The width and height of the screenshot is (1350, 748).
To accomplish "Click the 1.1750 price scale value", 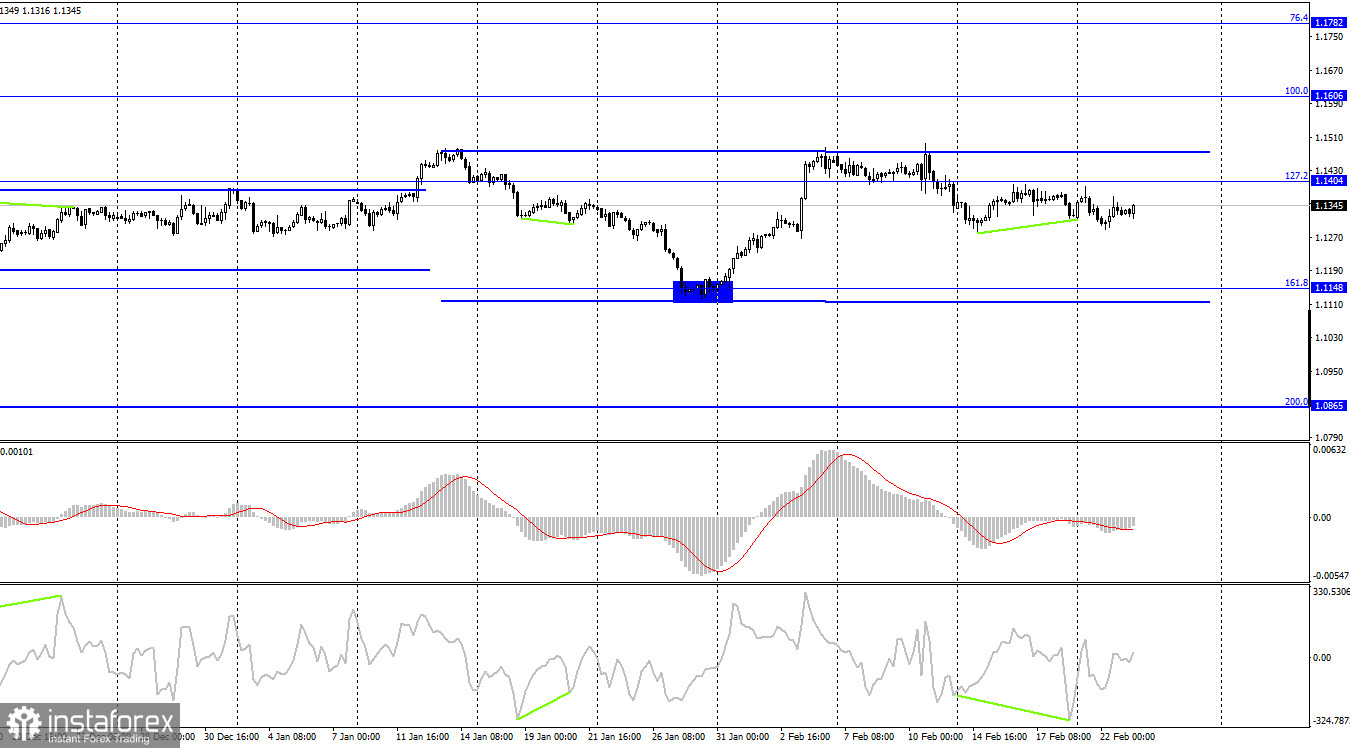I will (x=1330, y=37).
